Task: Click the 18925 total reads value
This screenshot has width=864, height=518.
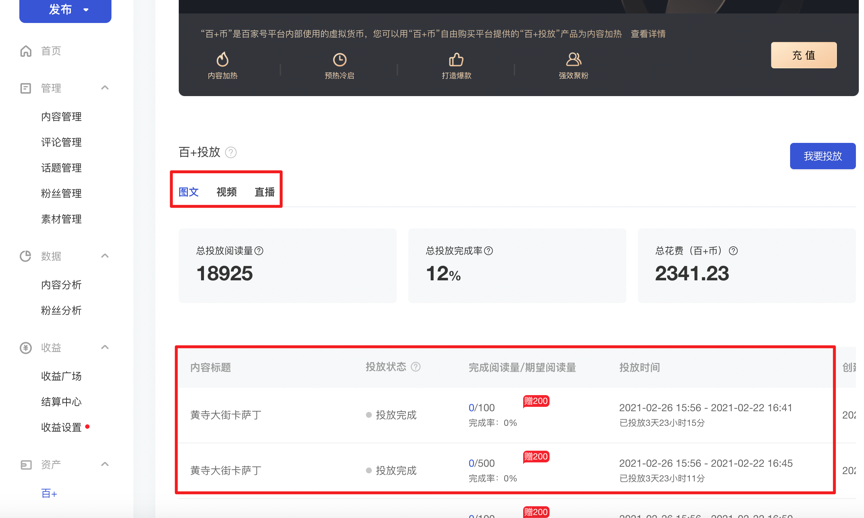Action: 224,273
